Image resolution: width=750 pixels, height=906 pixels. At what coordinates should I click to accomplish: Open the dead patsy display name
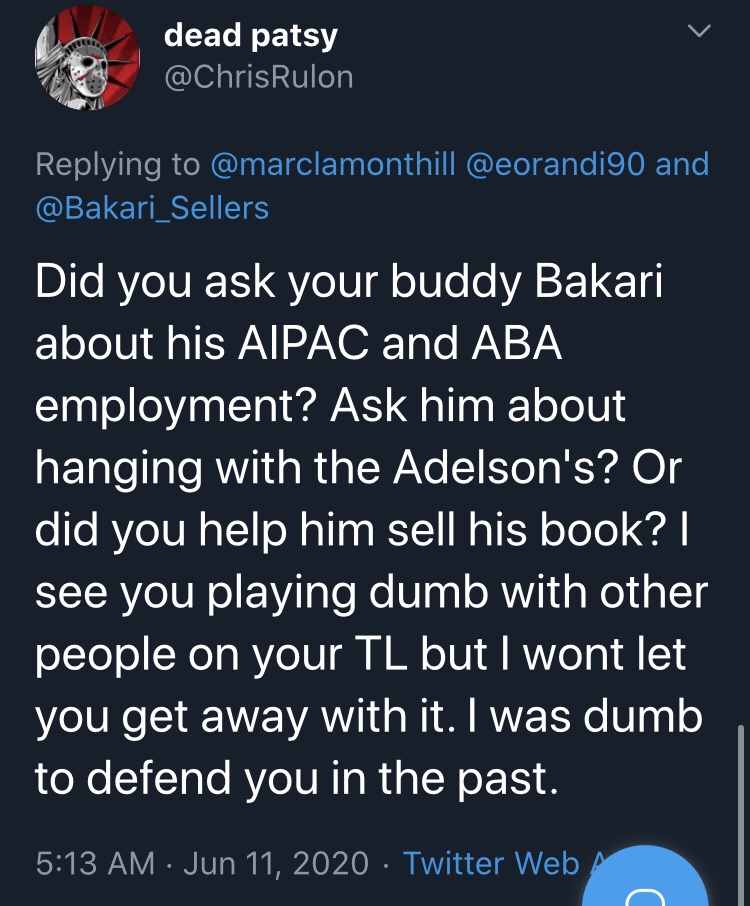point(250,35)
